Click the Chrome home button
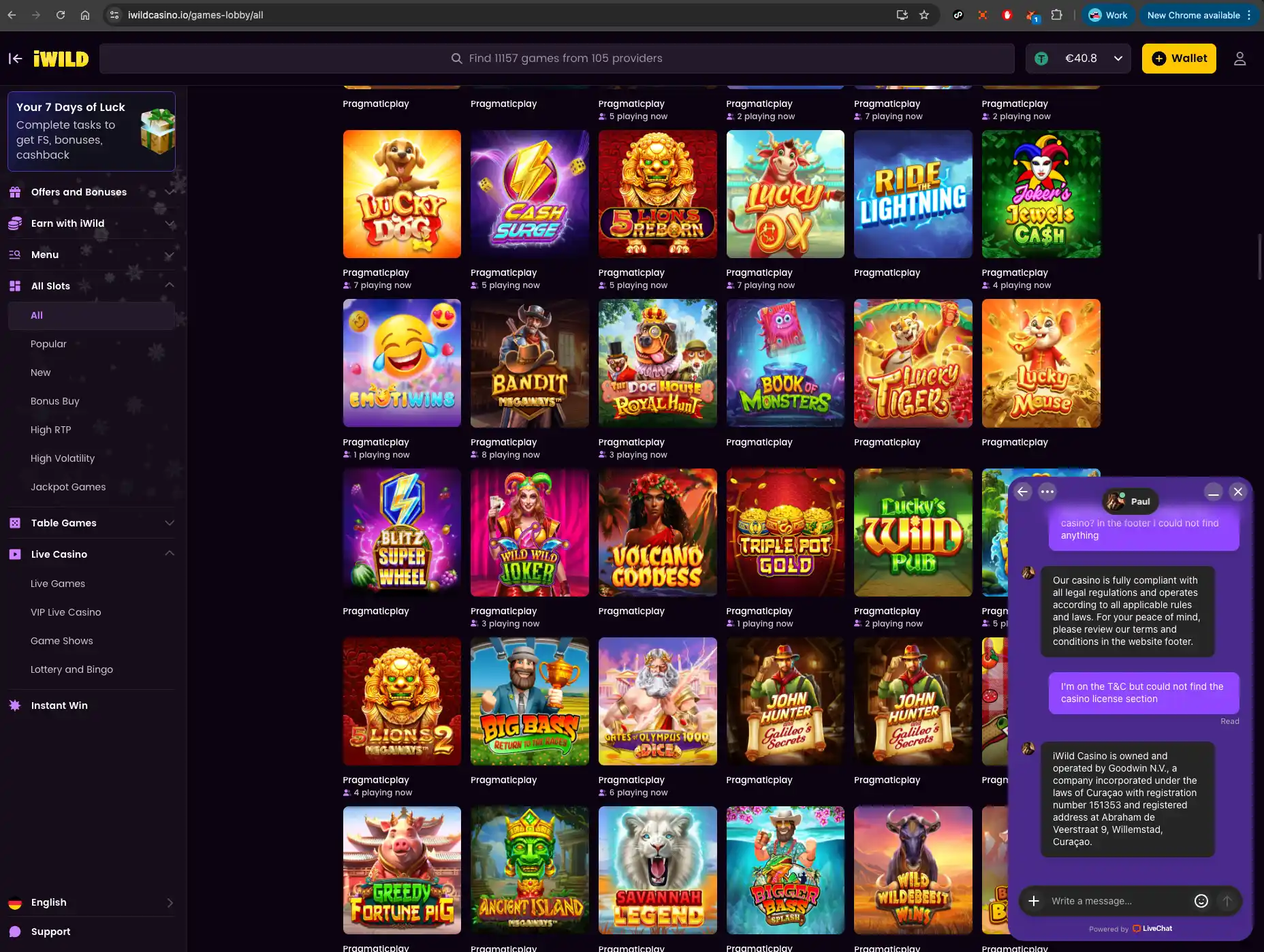1264x952 pixels. click(85, 15)
